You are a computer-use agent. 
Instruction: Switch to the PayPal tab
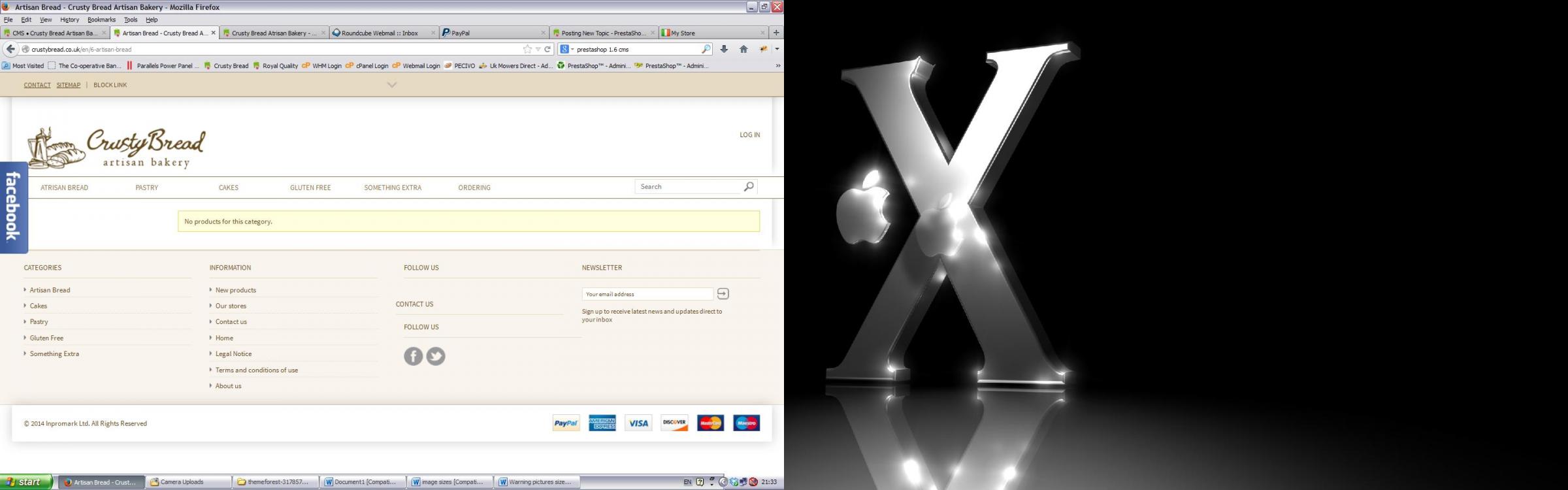pyautogui.click(x=493, y=33)
